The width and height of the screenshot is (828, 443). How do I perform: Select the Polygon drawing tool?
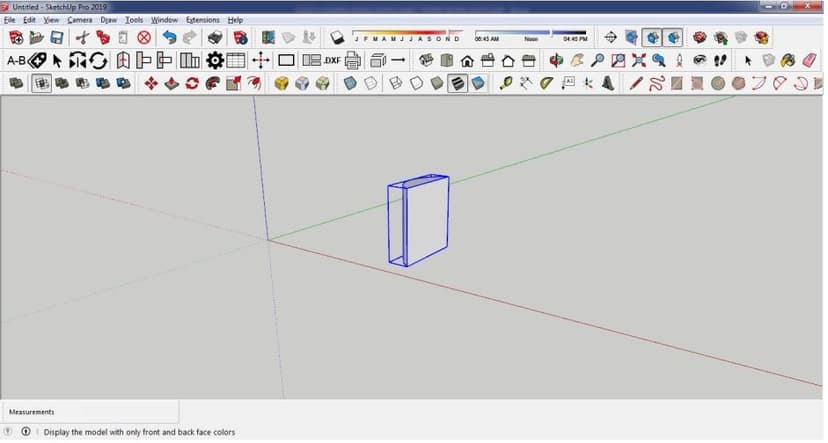pyautogui.click(x=738, y=83)
